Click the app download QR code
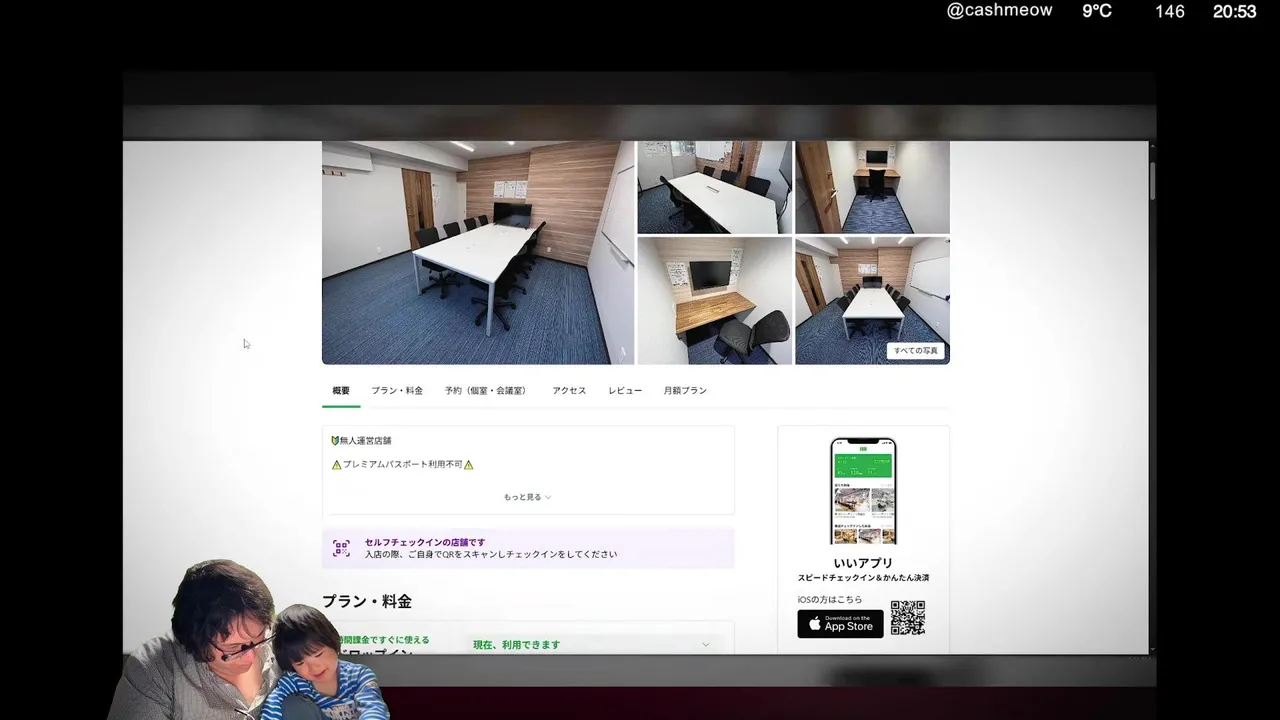 tap(908, 618)
